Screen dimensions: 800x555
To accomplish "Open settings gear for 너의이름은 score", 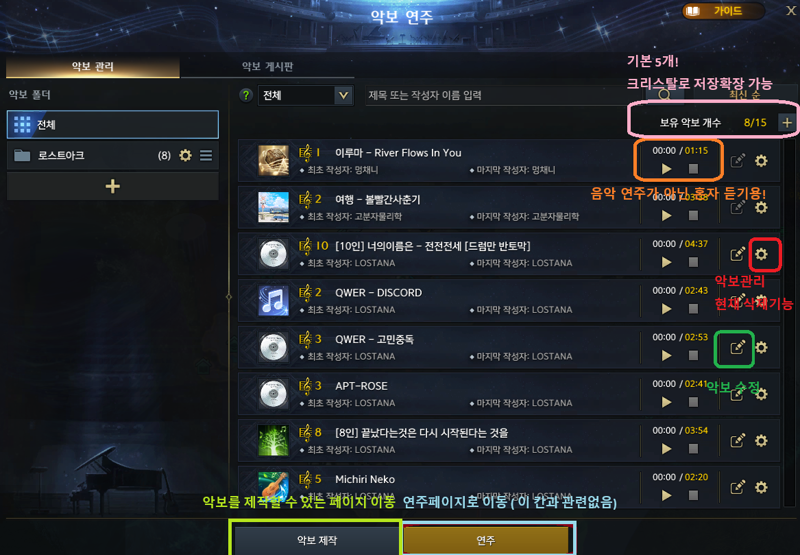I will (x=761, y=254).
